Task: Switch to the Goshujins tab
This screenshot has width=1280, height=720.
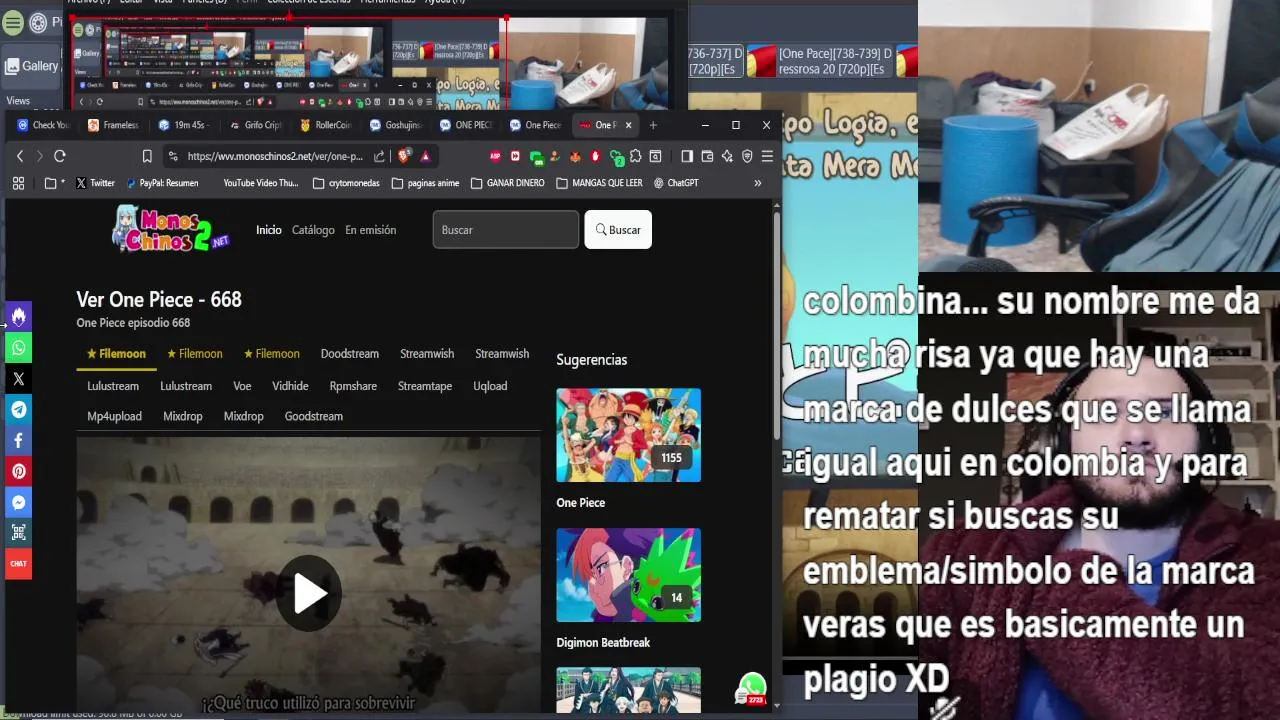Action: click(396, 125)
